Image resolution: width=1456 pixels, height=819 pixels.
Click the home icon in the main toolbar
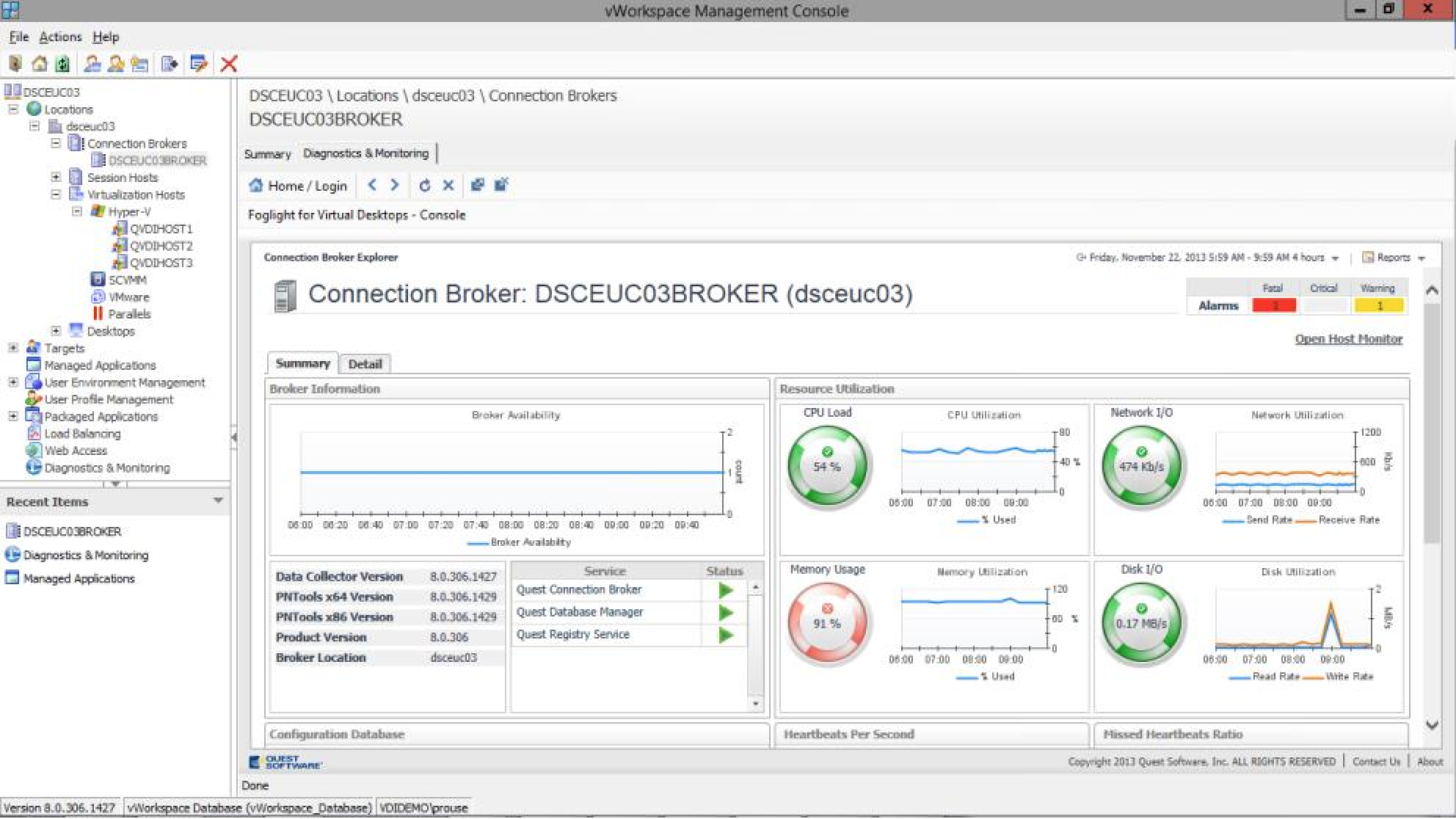(x=39, y=64)
